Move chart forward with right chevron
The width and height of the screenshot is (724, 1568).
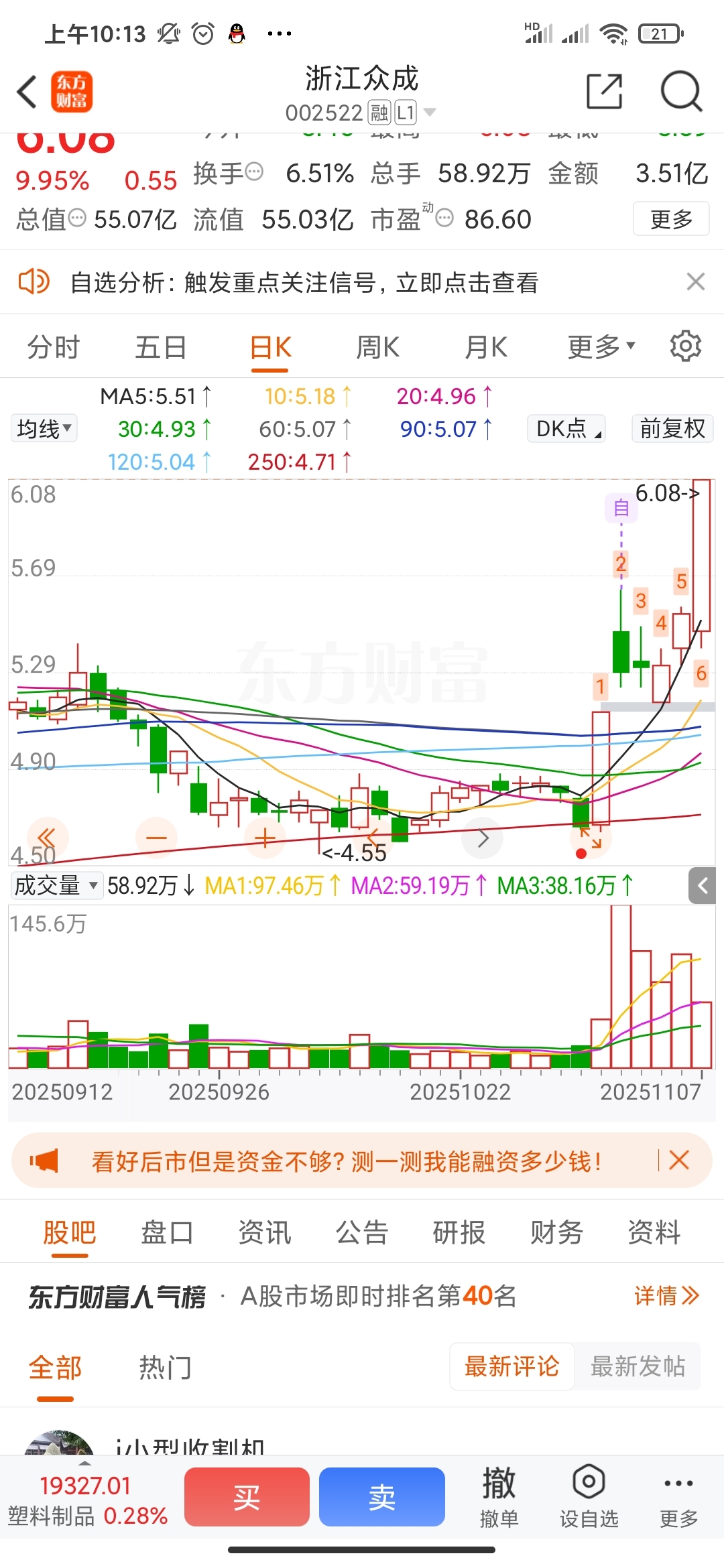pyautogui.click(x=483, y=838)
